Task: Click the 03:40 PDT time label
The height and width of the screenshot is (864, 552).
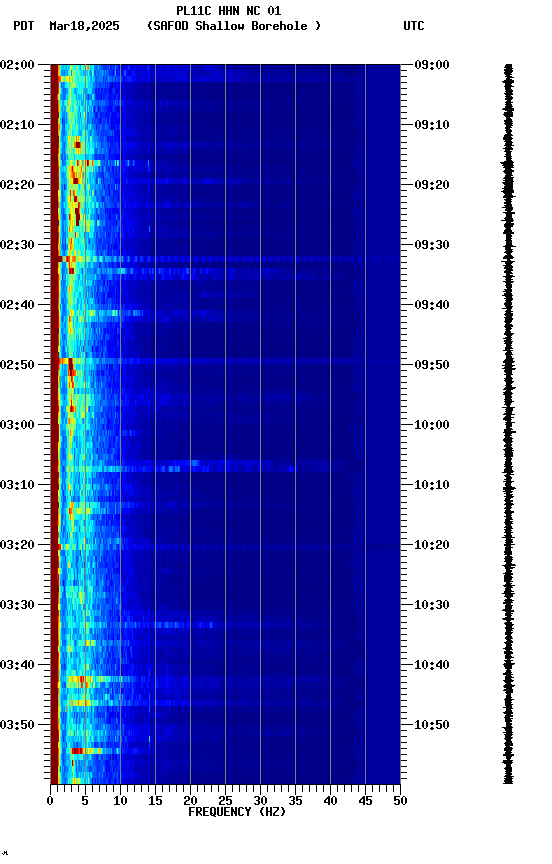Action: (17, 665)
